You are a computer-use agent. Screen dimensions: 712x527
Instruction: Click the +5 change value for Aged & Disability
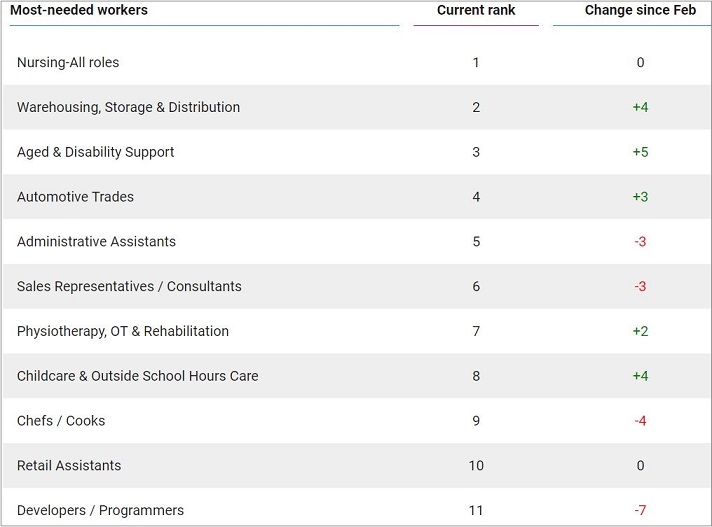640,152
